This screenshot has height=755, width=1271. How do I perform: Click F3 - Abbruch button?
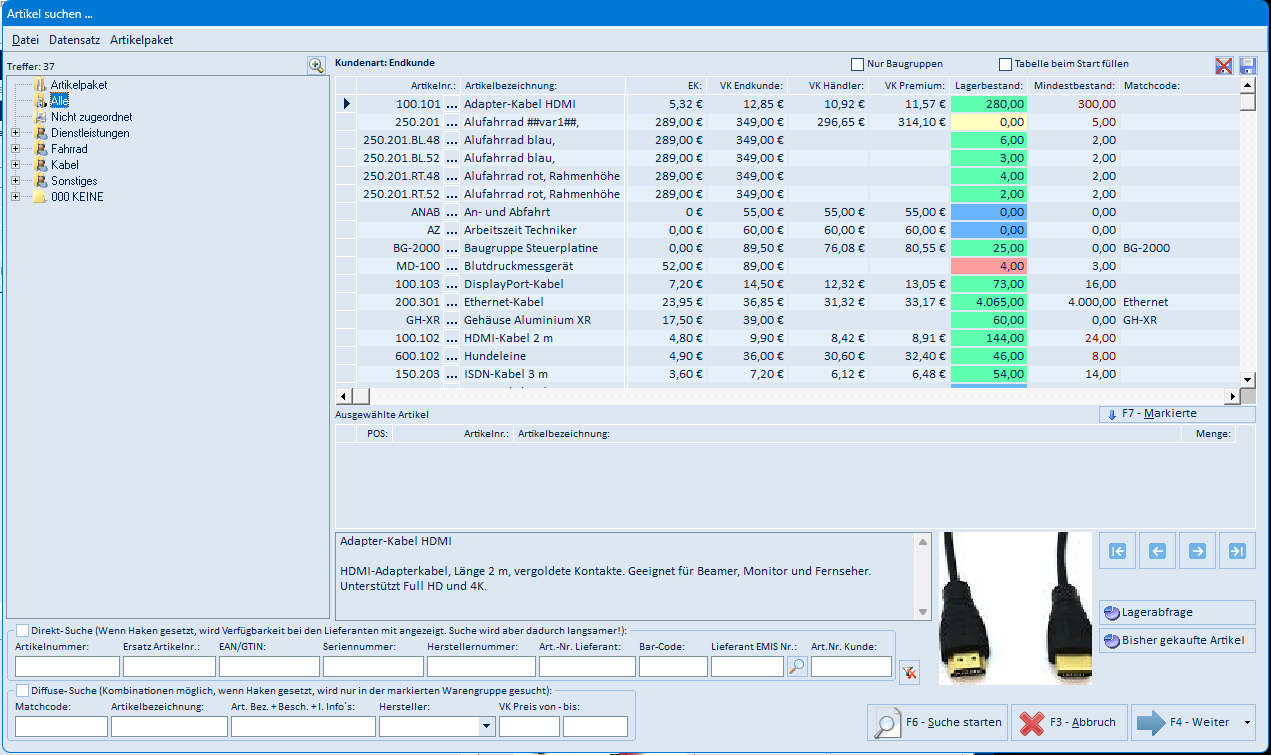pyautogui.click(x=1069, y=722)
